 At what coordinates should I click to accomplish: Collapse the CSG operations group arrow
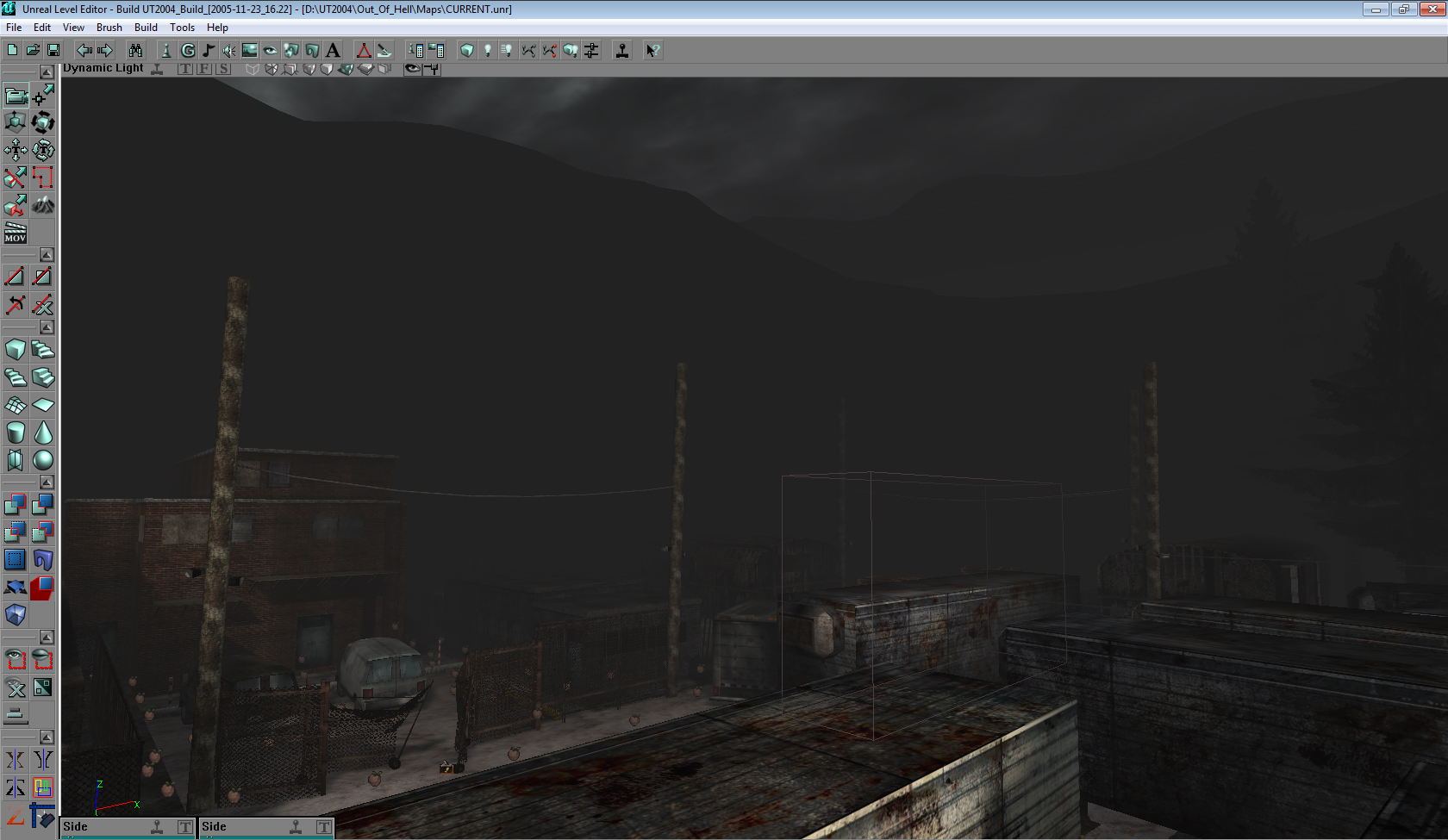(47, 482)
